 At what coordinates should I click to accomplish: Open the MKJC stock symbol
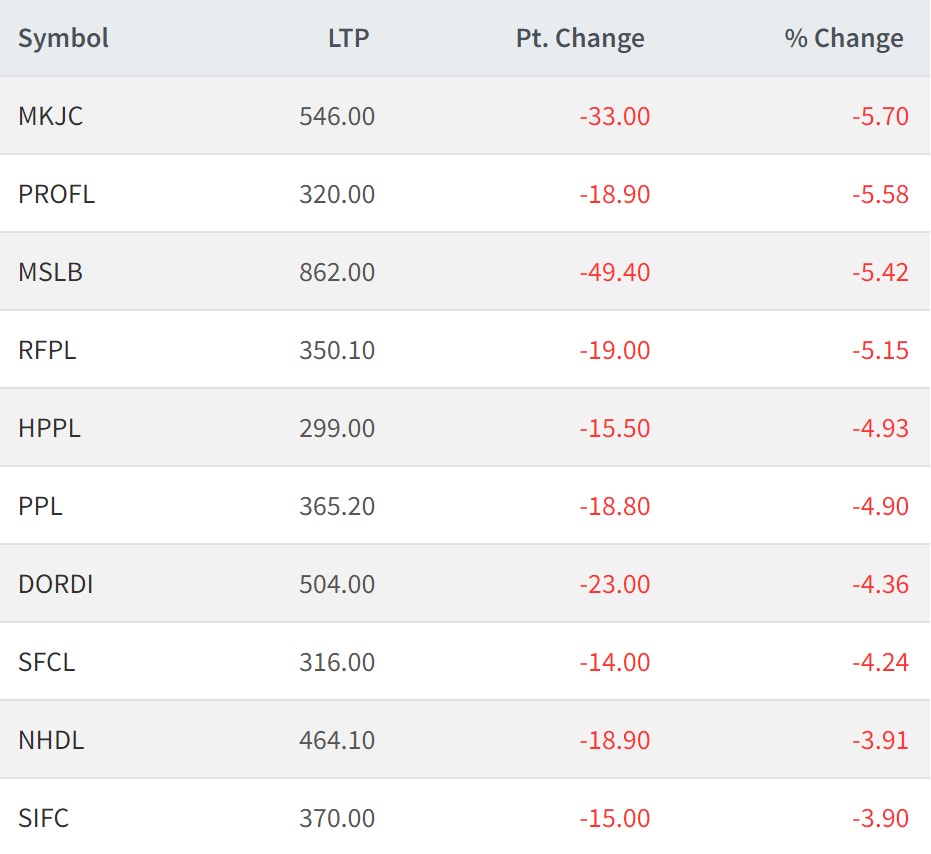[51, 116]
